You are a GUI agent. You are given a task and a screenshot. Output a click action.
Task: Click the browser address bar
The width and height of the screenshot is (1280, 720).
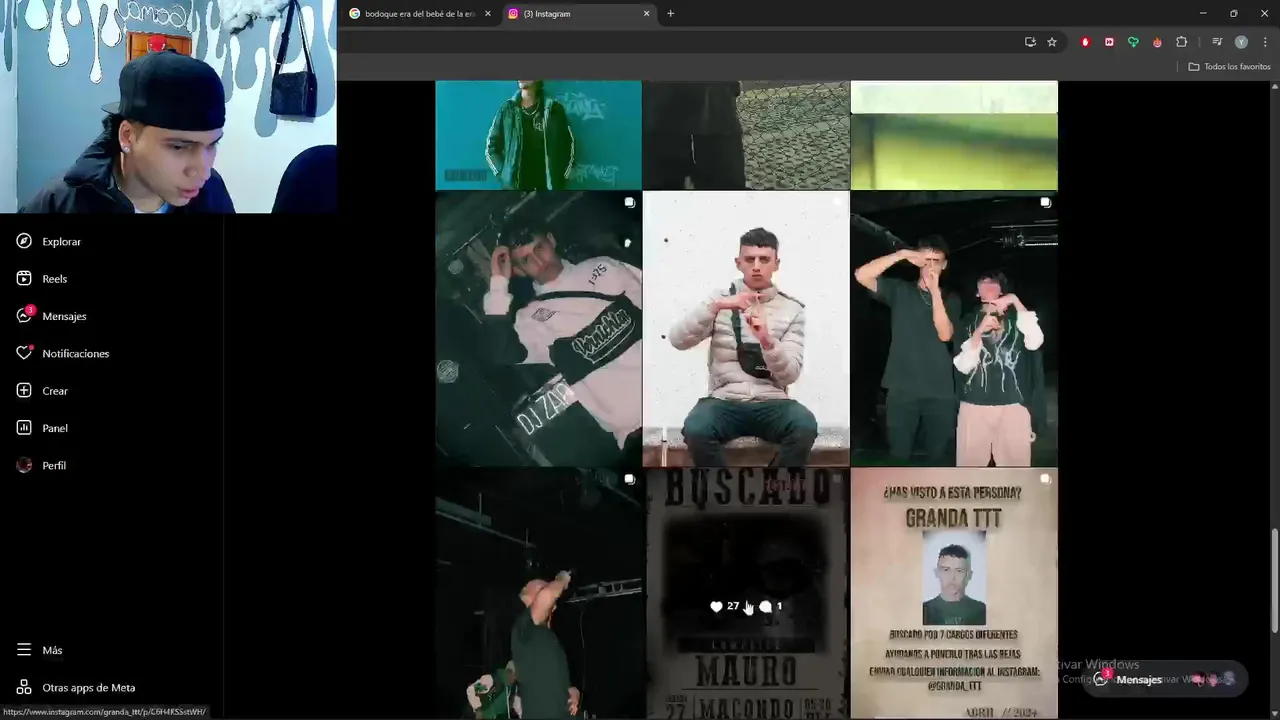tap(680, 42)
